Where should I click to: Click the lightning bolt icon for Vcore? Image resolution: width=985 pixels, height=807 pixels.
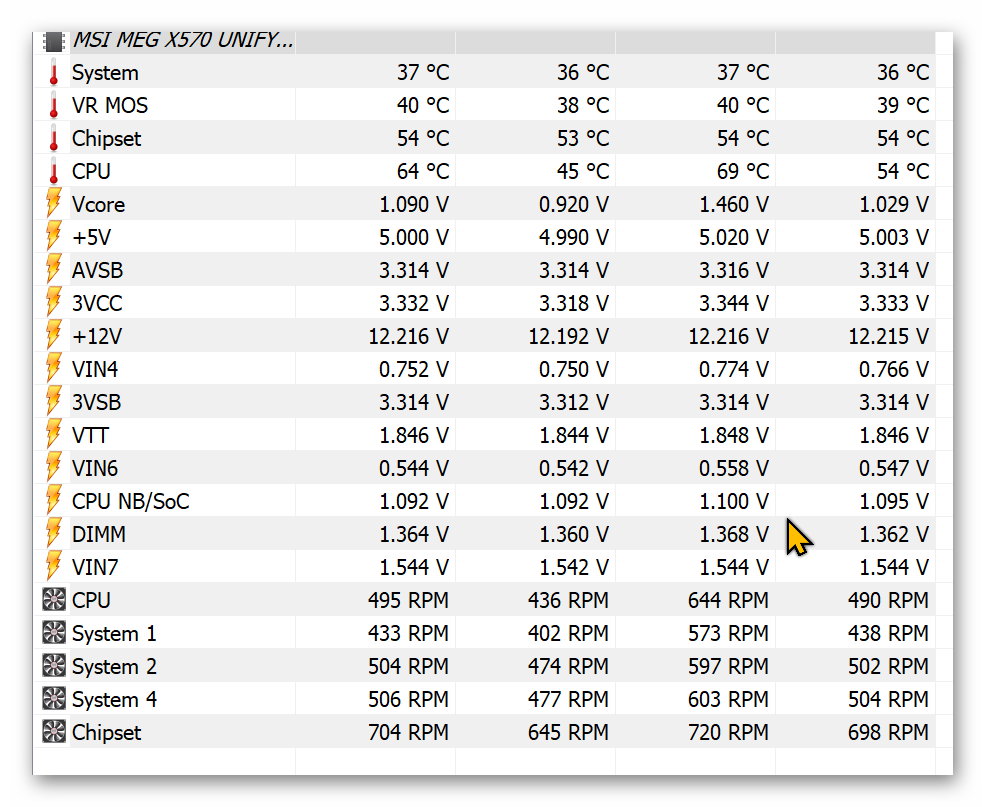coord(54,204)
